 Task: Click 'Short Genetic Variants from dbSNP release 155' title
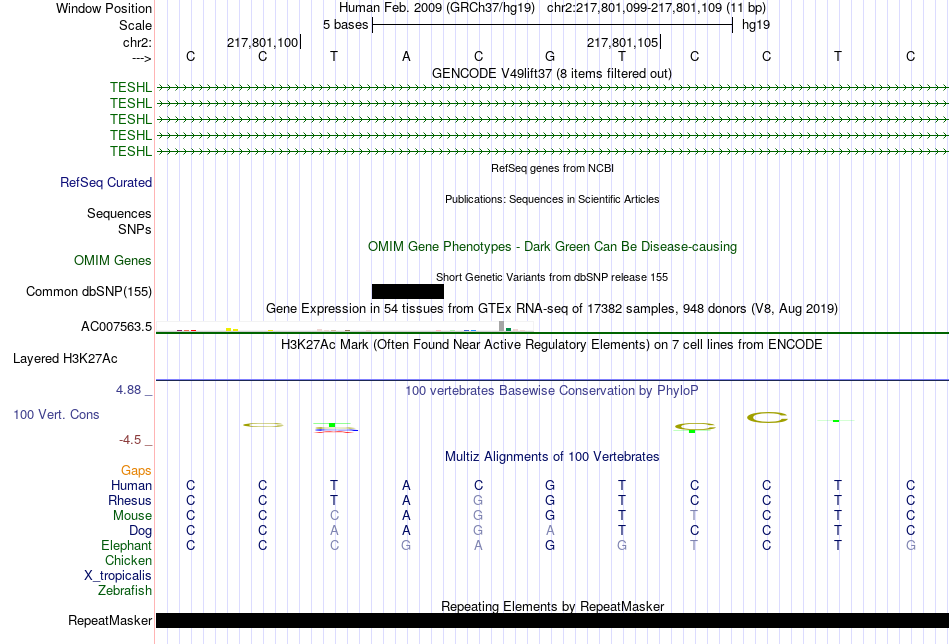[x=552, y=277]
